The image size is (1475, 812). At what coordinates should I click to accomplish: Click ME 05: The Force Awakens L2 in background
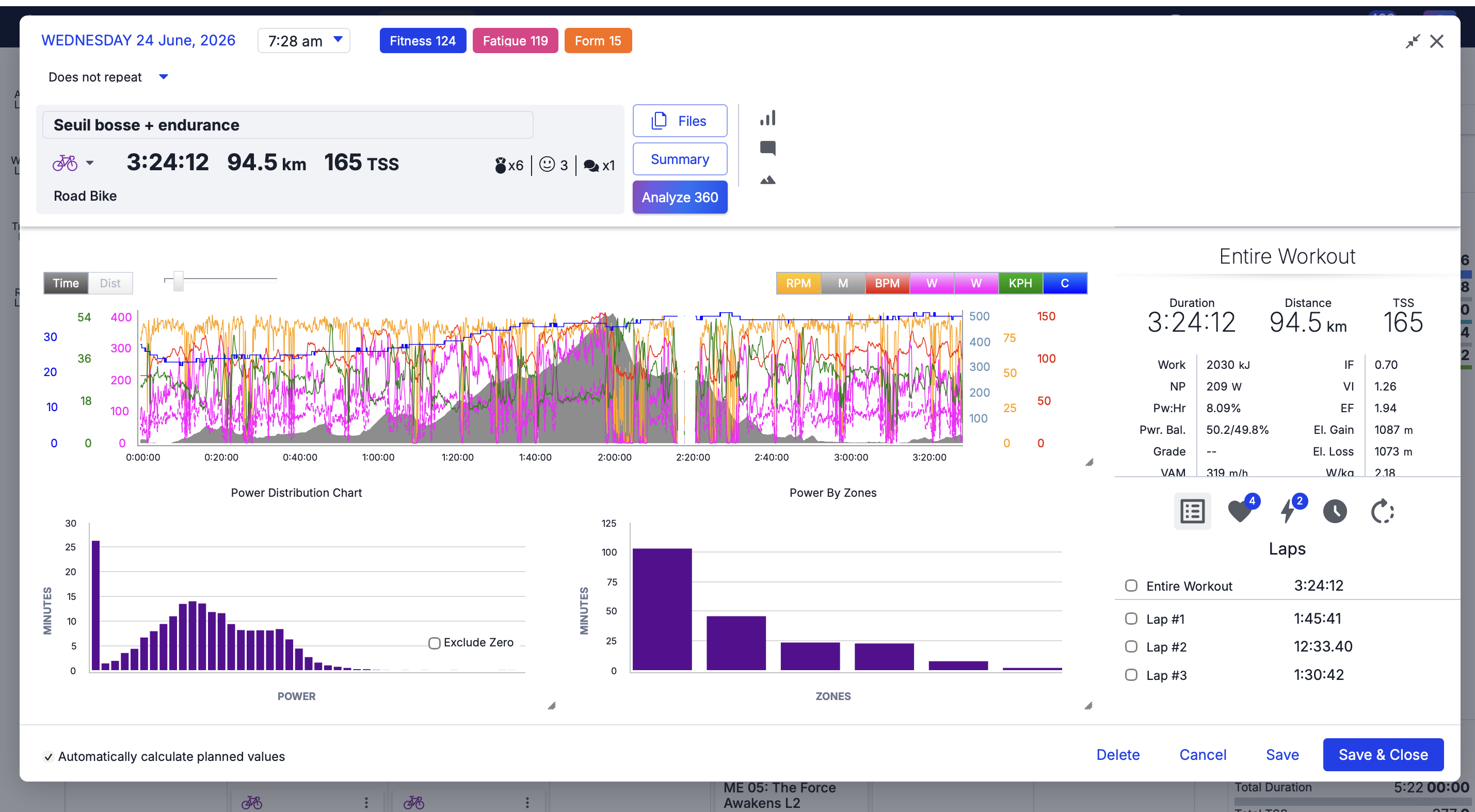point(779,795)
